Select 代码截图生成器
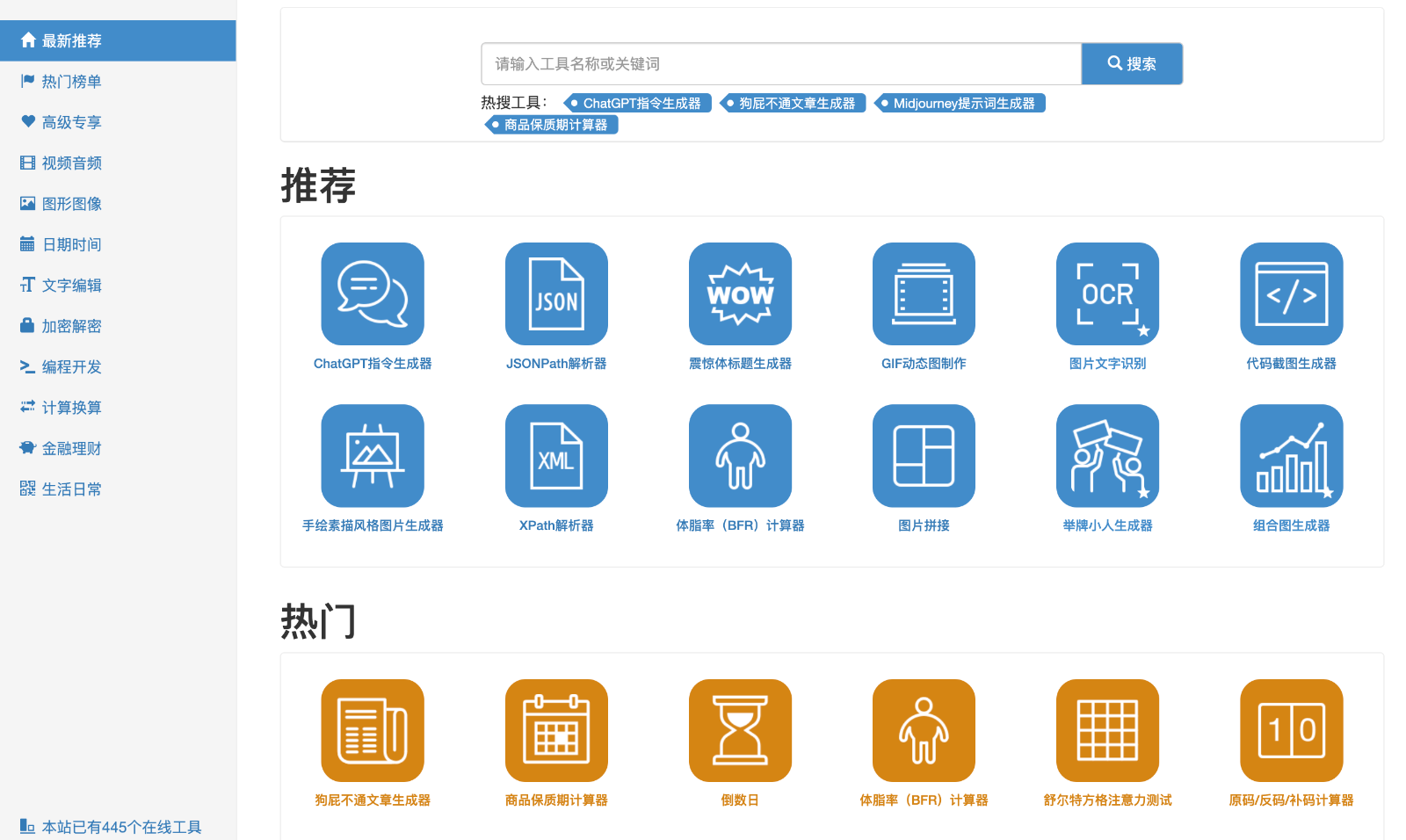Image resolution: width=1406 pixels, height=840 pixels. (x=1291, y=294)
